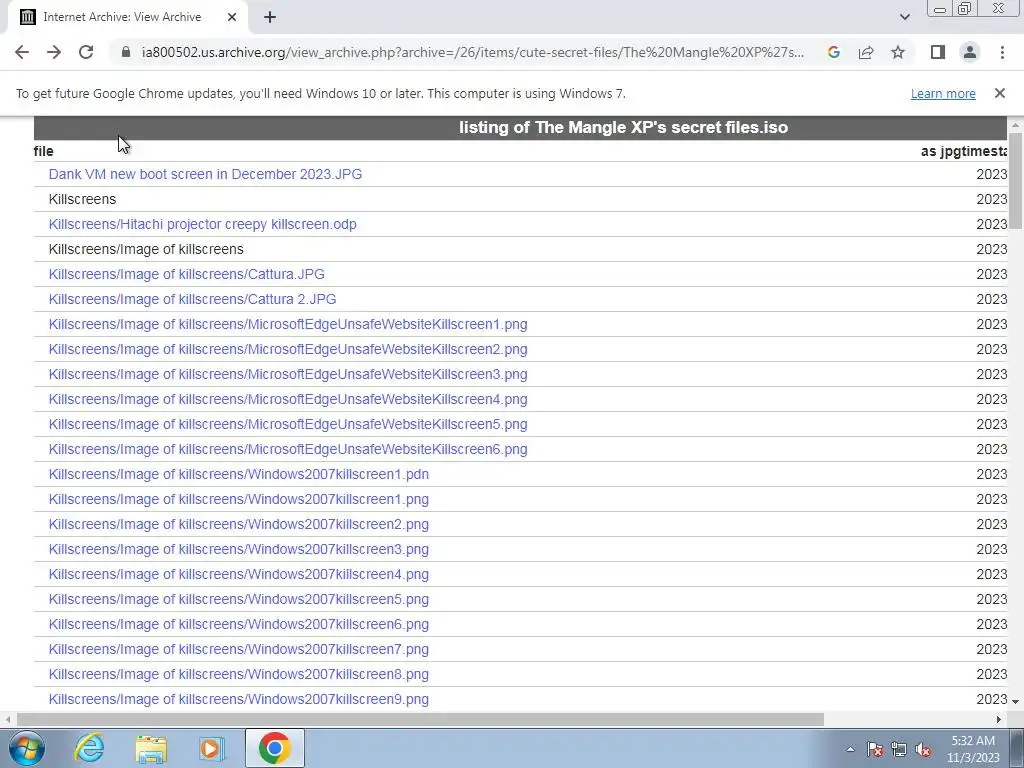
Task: View site information lock icon
Action: click(126, 52)
